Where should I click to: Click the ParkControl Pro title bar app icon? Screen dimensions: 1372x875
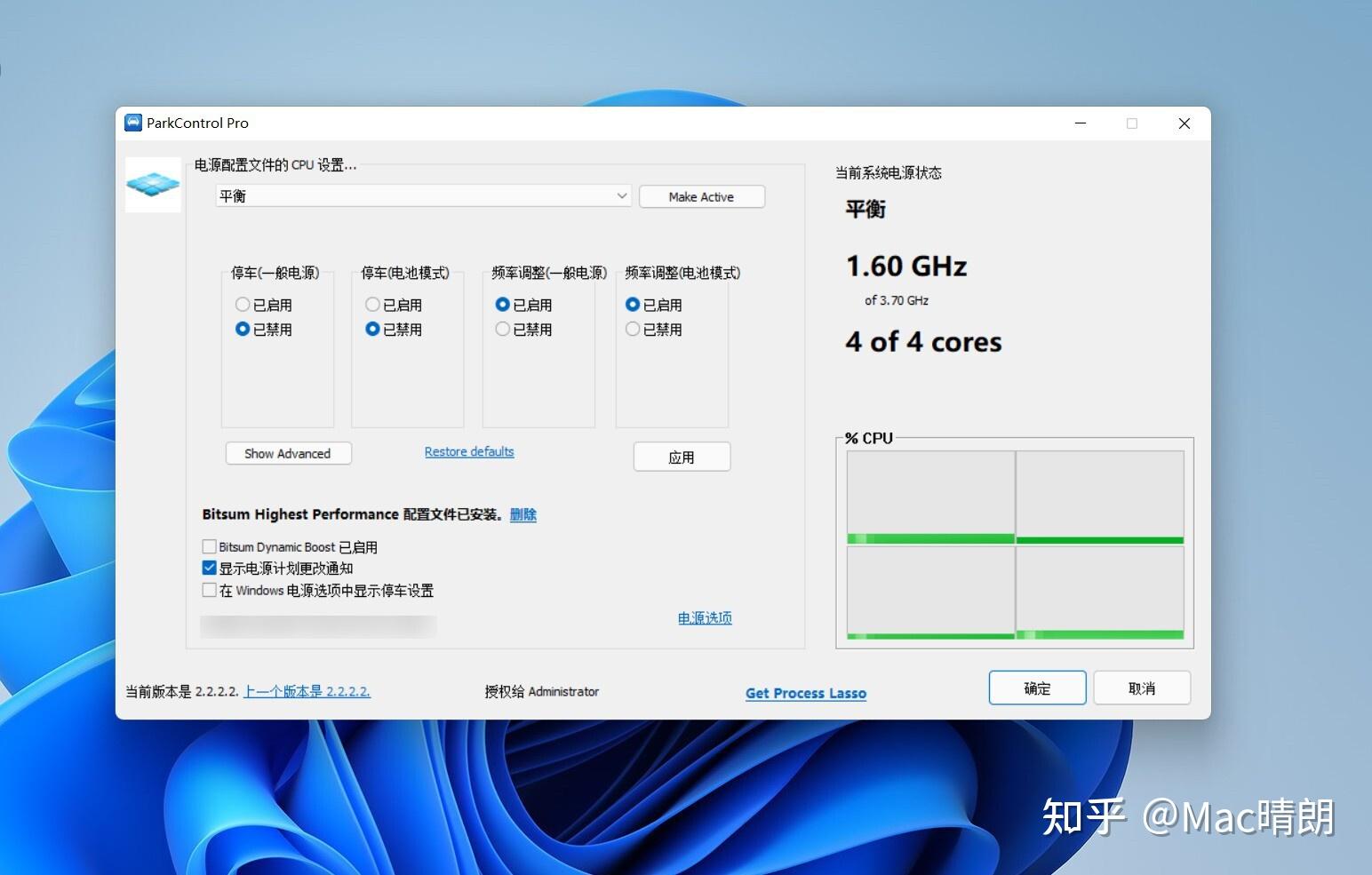133,123
